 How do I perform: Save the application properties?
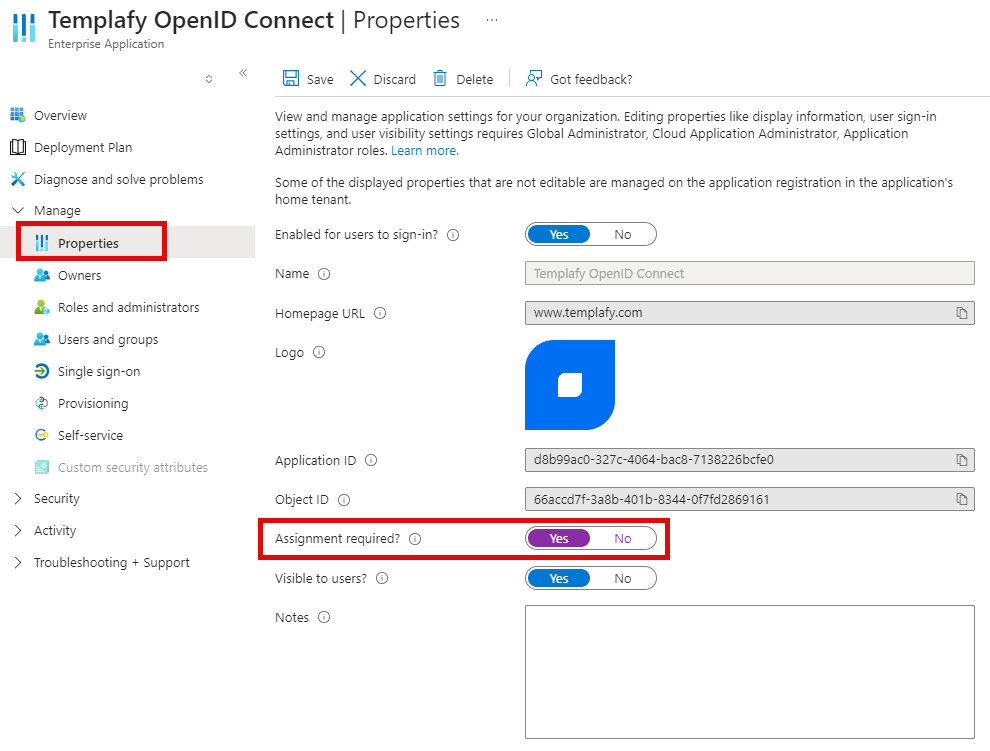(x=308, y=78)
